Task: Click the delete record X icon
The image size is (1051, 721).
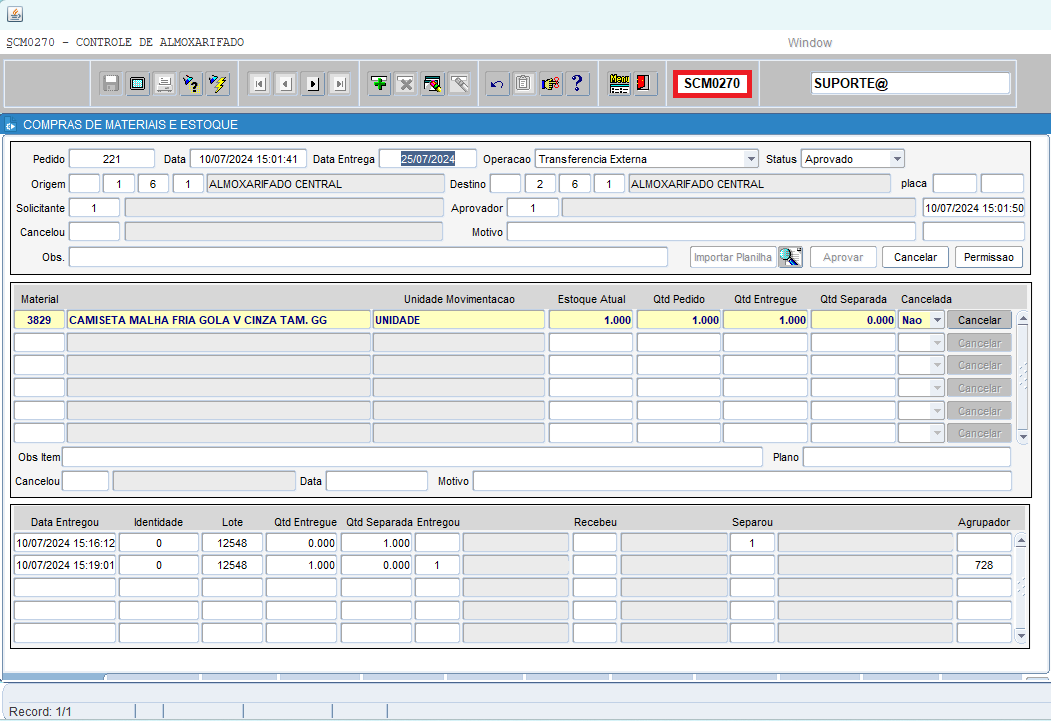Action: [x=406, y=84]
